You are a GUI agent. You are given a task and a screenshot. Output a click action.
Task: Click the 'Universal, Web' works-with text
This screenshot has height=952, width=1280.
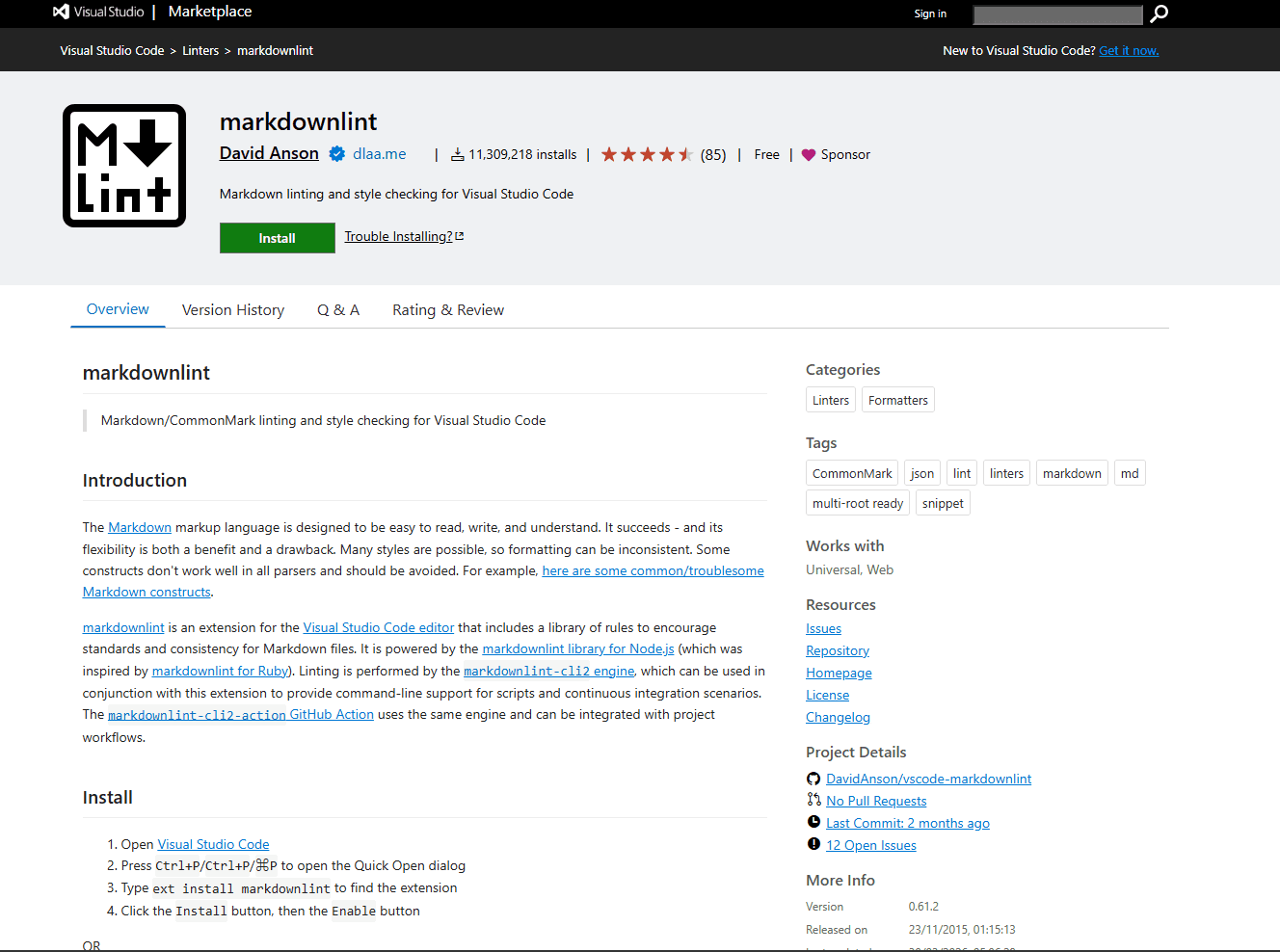click(849, 569)
